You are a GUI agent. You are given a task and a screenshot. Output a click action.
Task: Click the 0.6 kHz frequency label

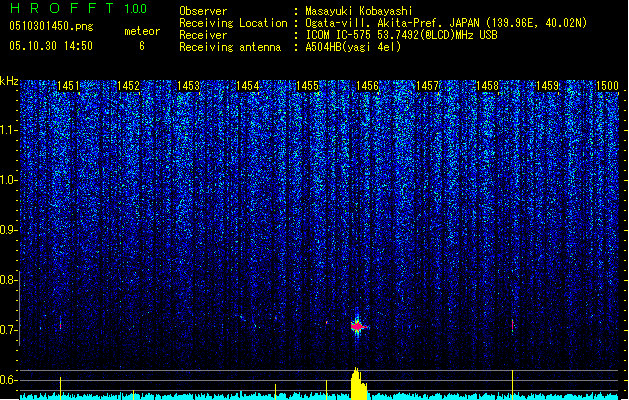click(x=8, y=380)
